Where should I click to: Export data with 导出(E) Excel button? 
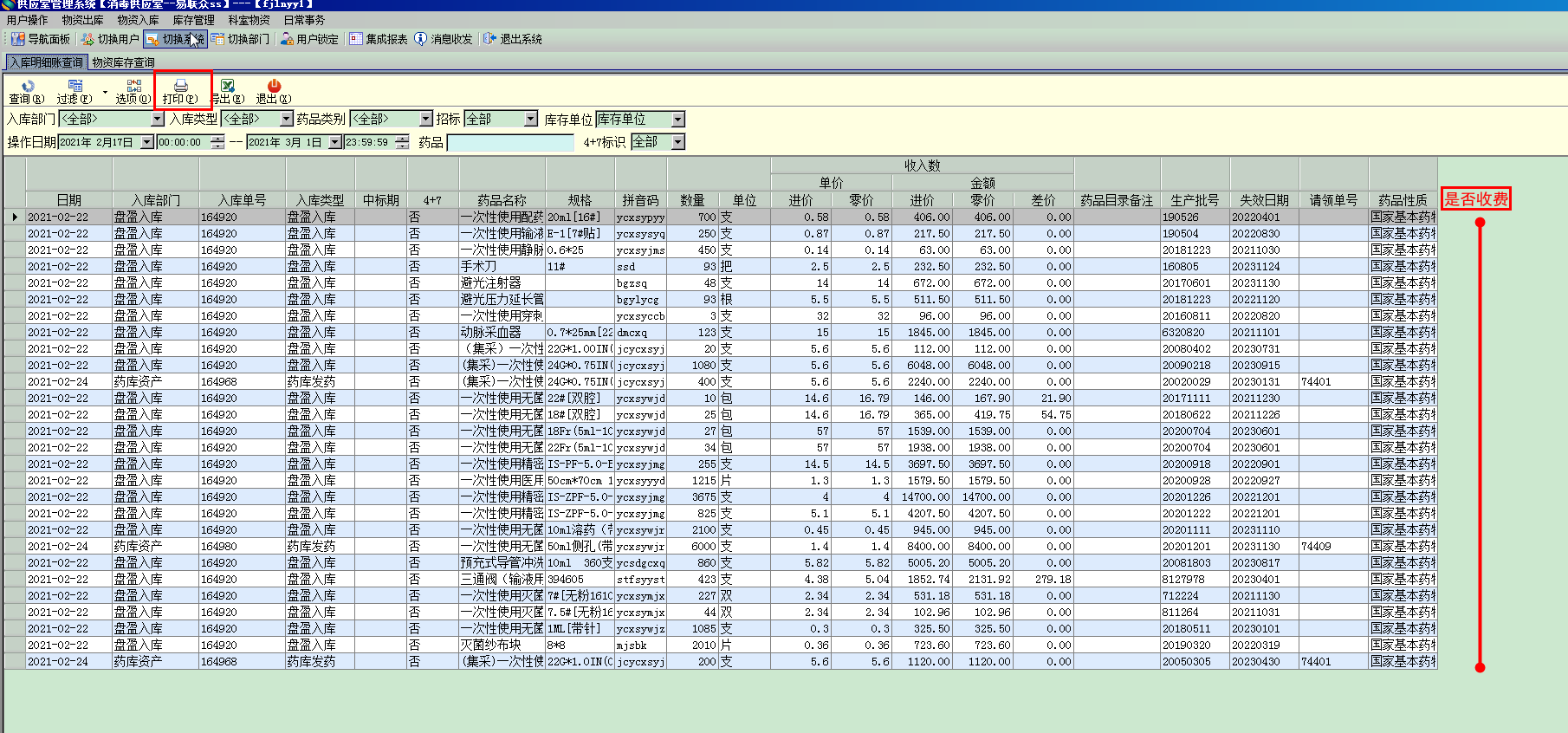click(x=228, y=92)
